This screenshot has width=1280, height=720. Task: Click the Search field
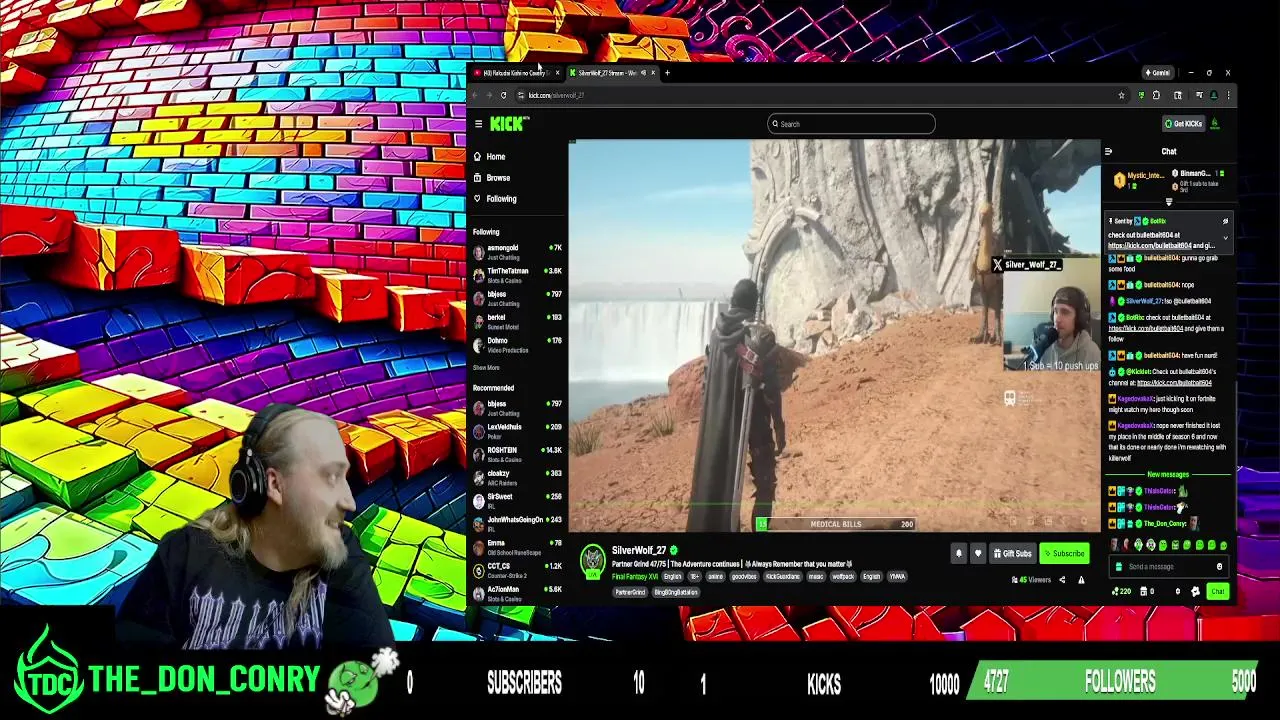pos(851,124)
